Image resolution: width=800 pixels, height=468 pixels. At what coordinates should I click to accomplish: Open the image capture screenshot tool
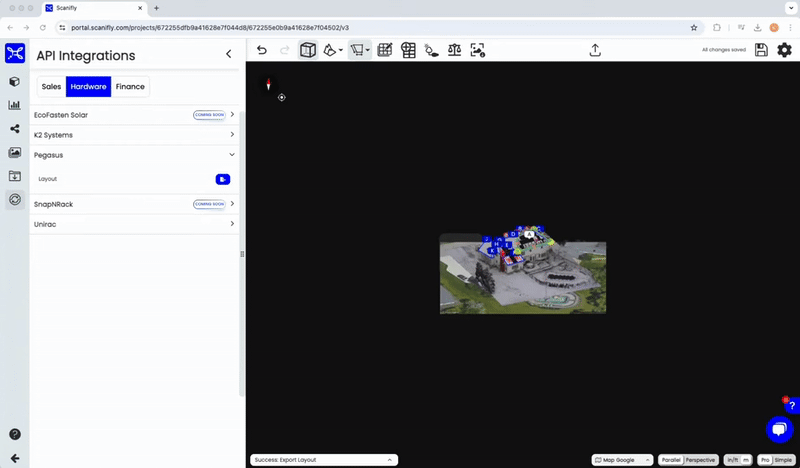[x=478, y=50]
